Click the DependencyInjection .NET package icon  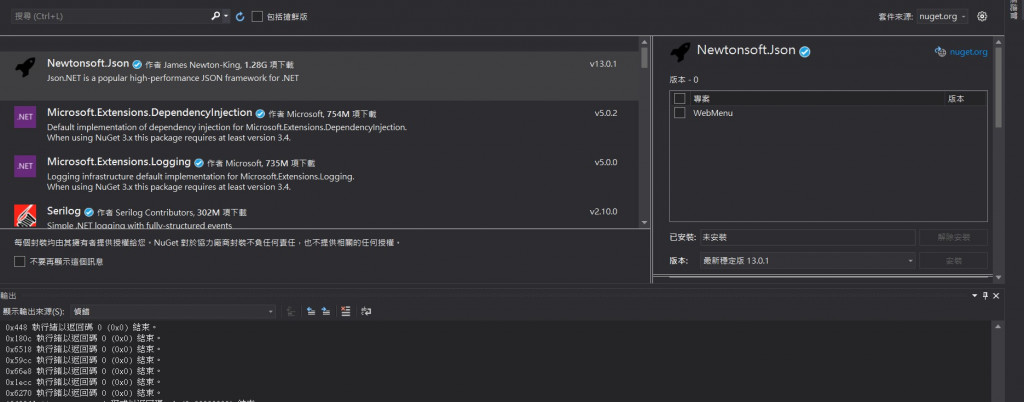(x=25, y=117)
